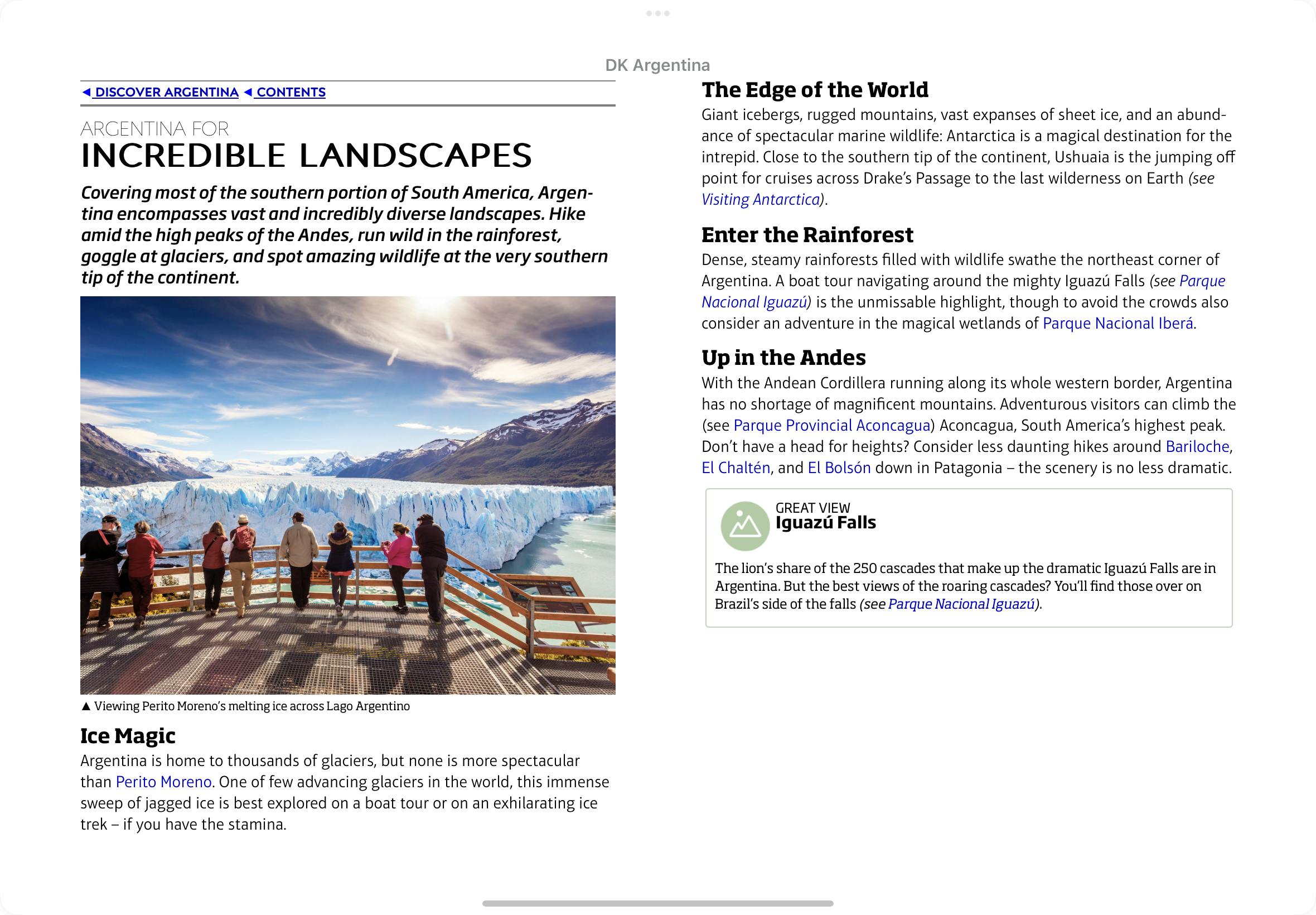Tap the Perito Moreno glacier photo
The image size is (1316, 915).
[x=348, y=495]
